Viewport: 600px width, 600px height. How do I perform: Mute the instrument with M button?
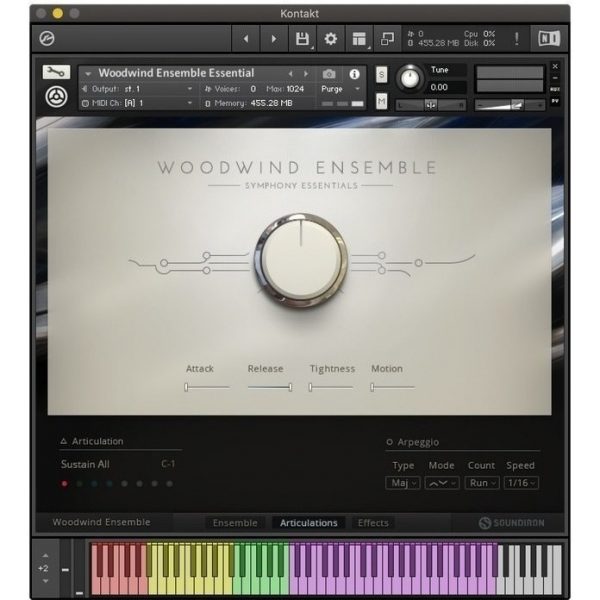pos(382,101)
